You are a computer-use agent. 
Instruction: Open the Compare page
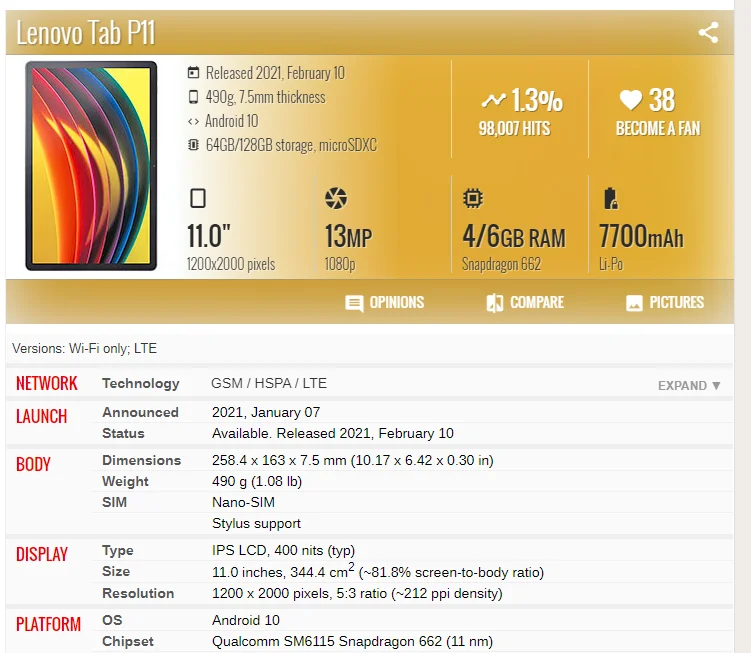pyautogui.click(x=525, y=303)
